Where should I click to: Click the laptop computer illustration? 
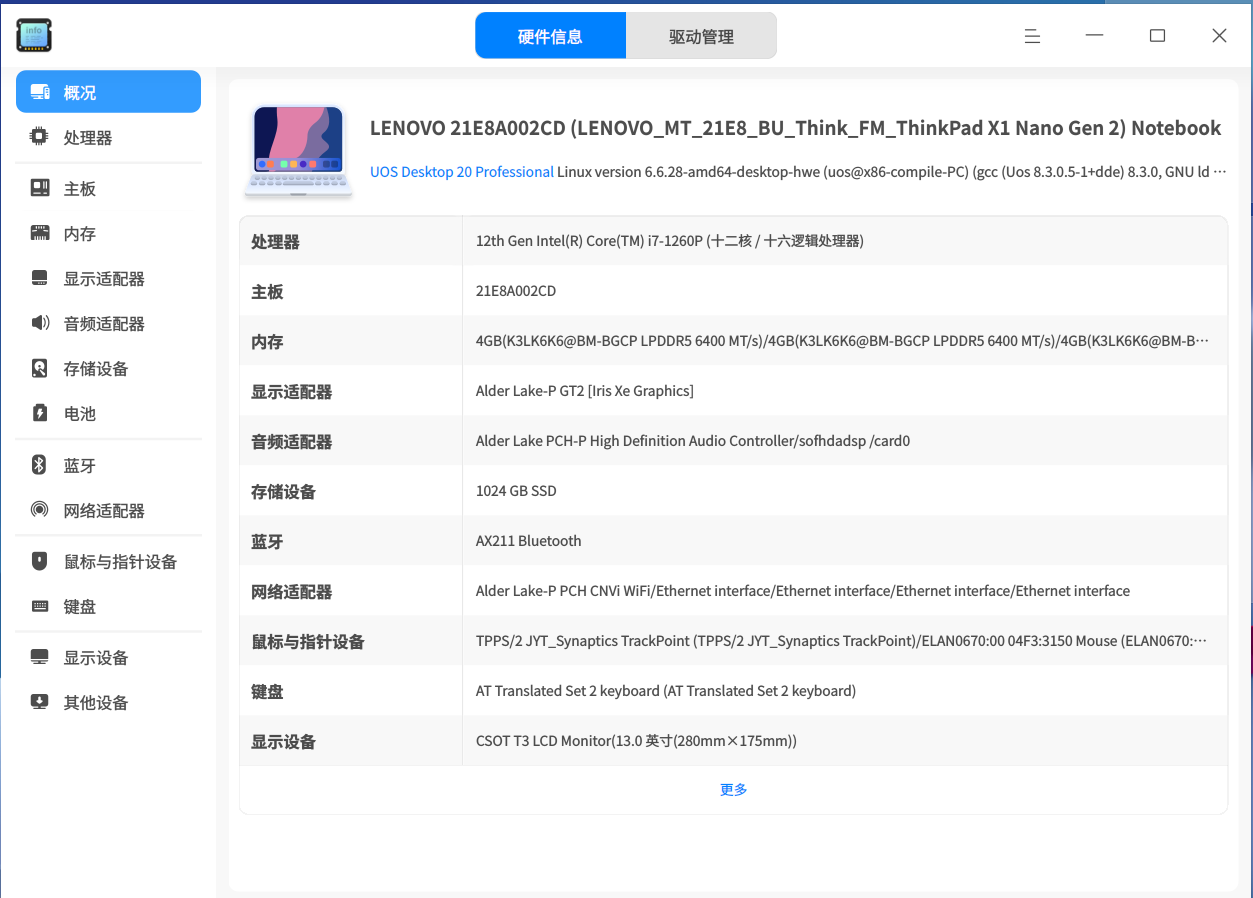point(299,151)
